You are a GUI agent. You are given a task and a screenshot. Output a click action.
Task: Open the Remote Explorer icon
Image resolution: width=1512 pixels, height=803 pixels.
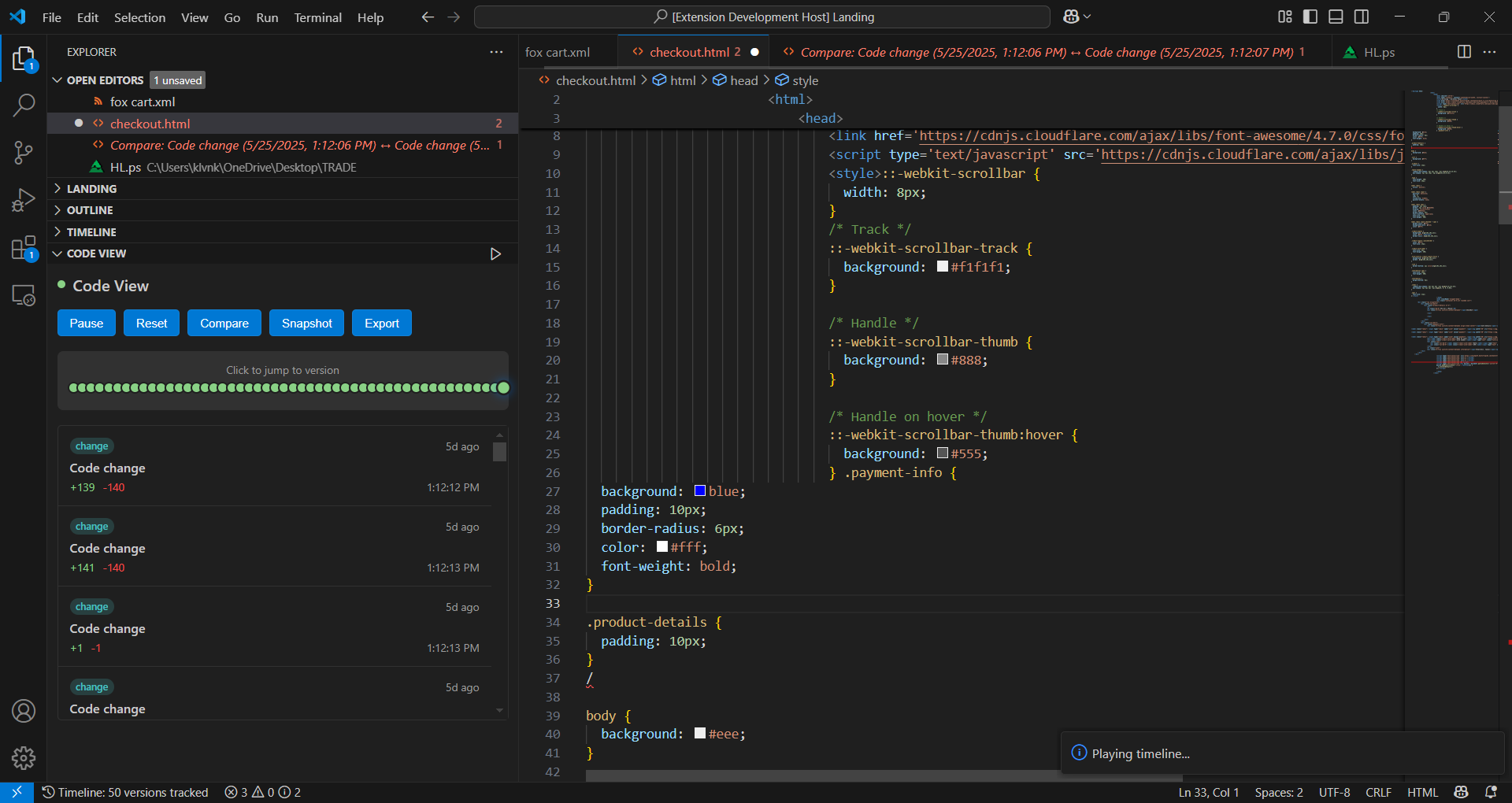tap(24, 296)
